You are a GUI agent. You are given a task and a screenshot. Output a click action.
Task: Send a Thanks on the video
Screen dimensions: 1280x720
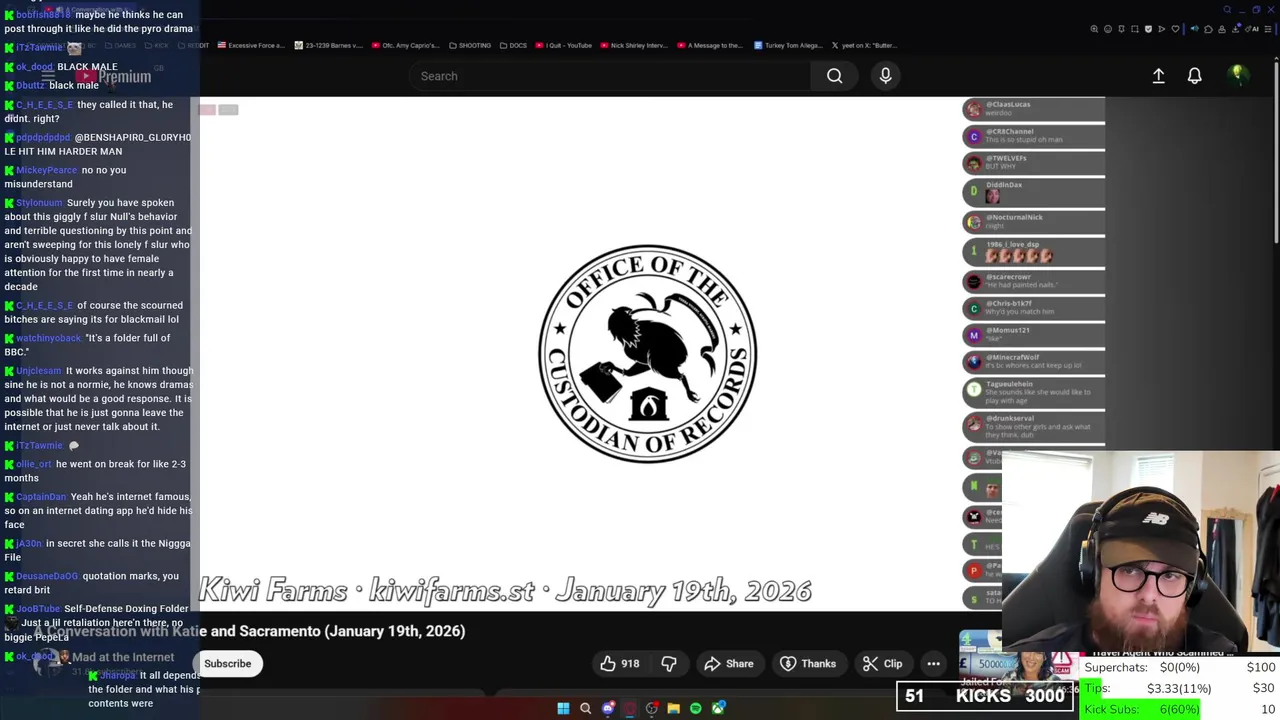[x=807, y=664]
